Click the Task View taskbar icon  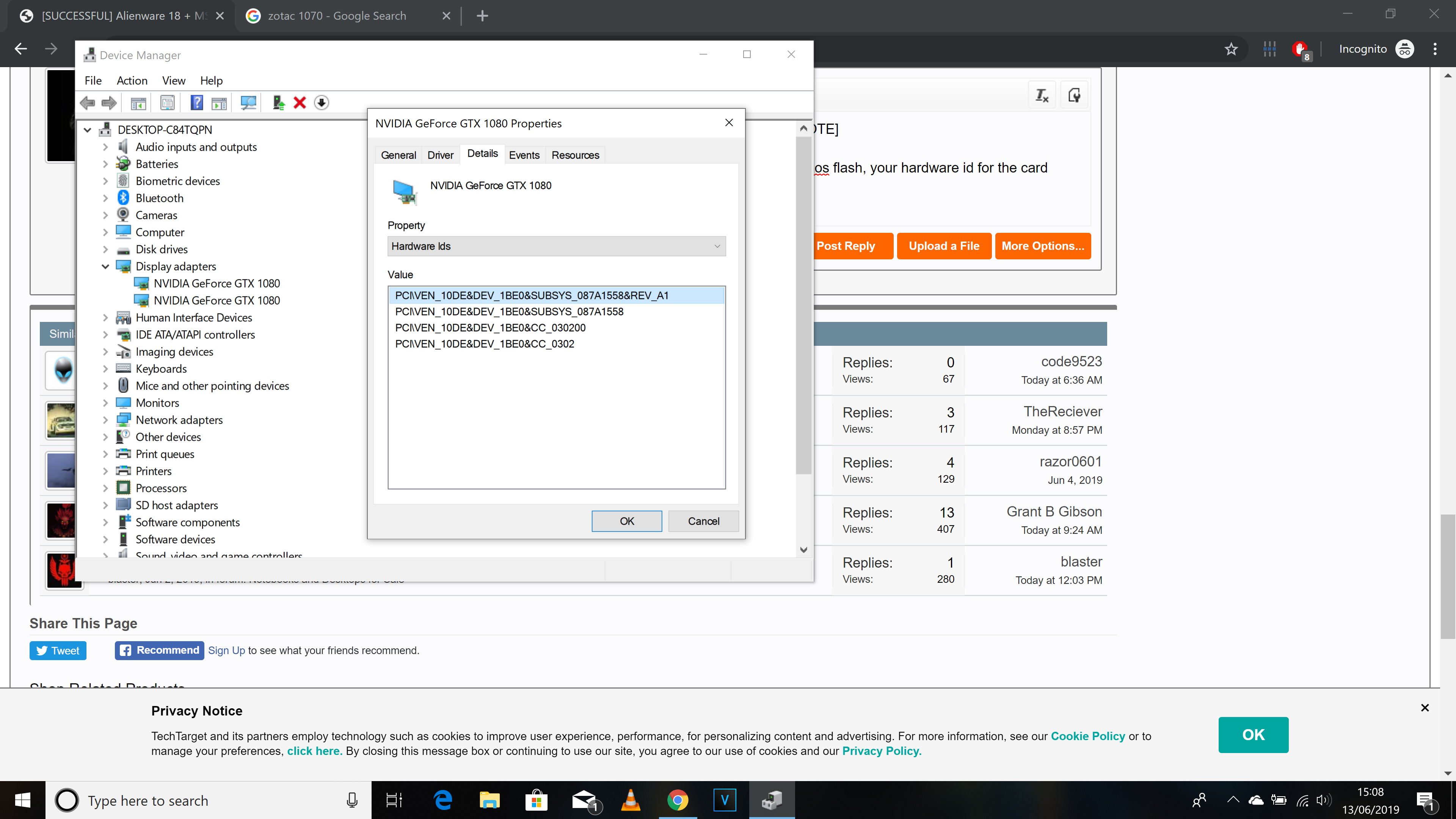click(394, 800)
